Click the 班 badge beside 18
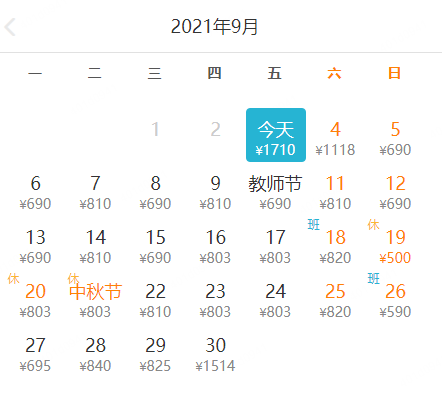Viewport: 442px width, 403px height. pyautogui.click(x=314, y=225)
